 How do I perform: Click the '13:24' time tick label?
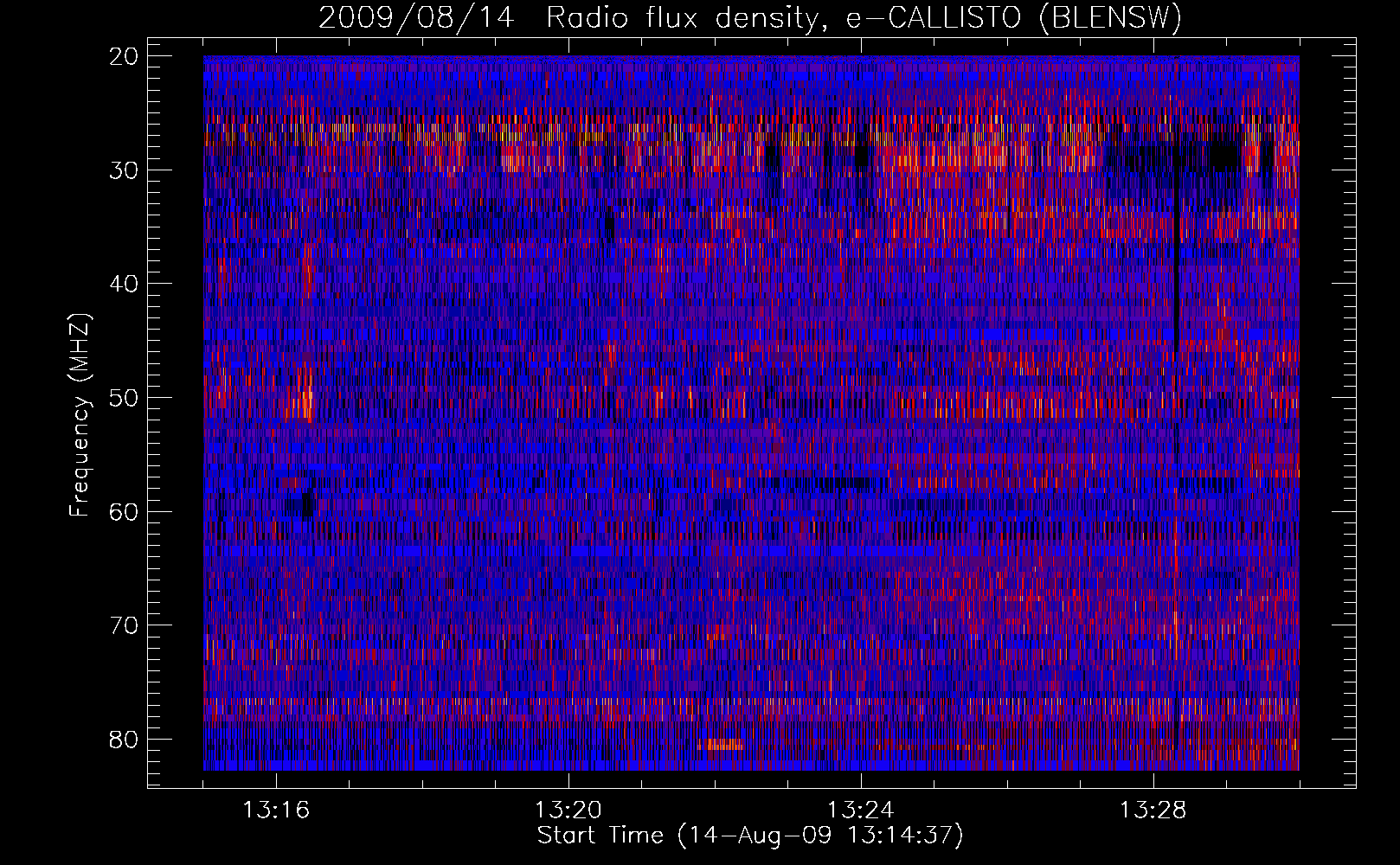point(861,811)
